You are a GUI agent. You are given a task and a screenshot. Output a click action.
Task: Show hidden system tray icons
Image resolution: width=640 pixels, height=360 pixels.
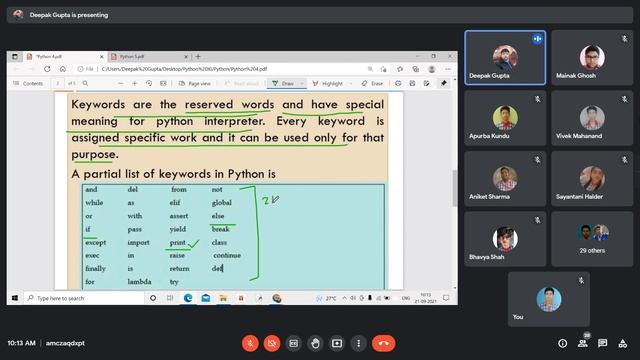click(344, 298)
